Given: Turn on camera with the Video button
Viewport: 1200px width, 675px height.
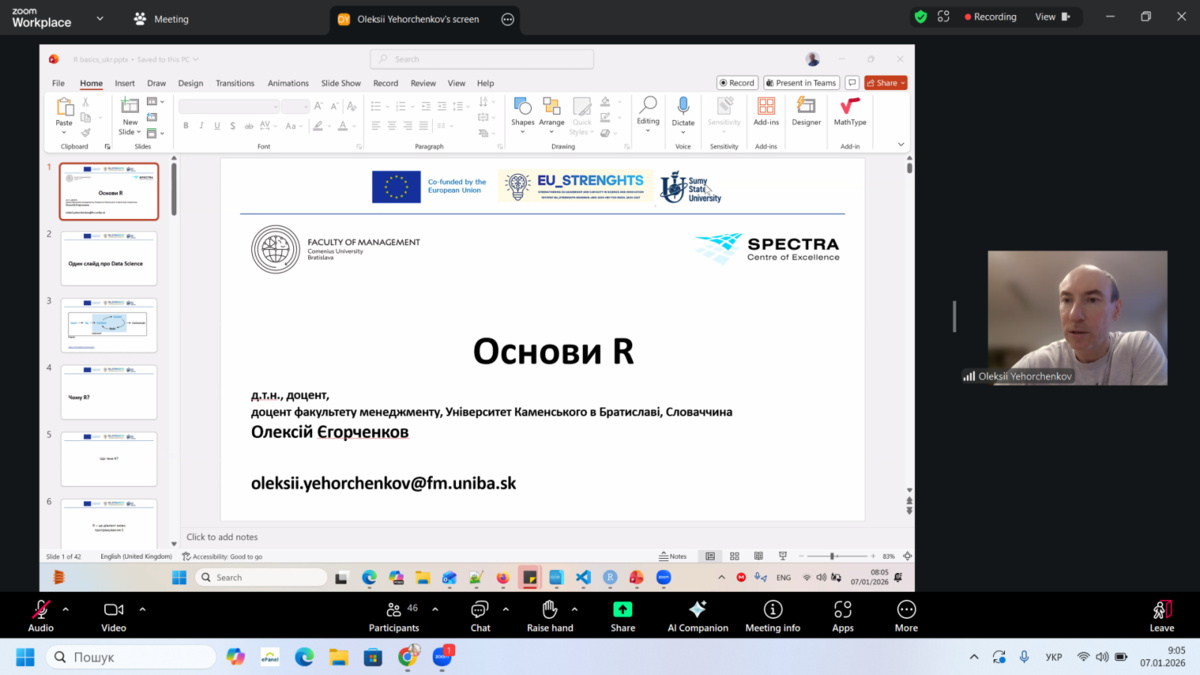Looking at the screenshot, I should coord(113,615).
